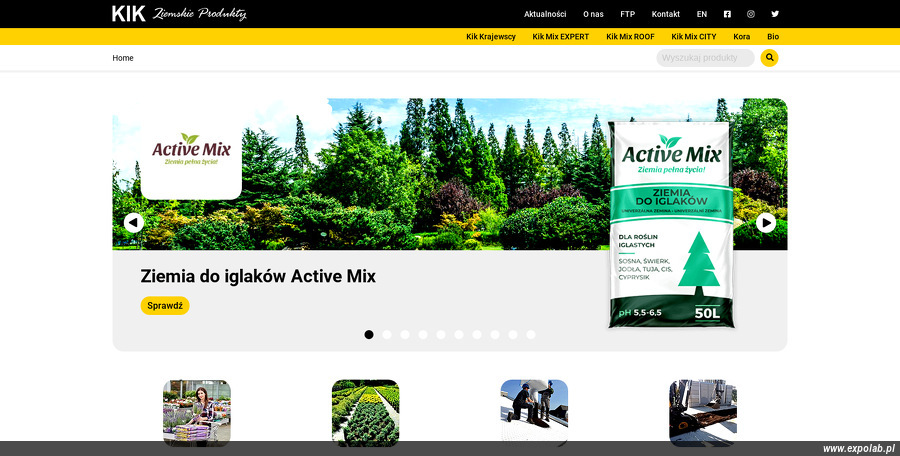Screen dimensions: 900x456
Task: Open the Facebook social icon
Action: [727, 14]
